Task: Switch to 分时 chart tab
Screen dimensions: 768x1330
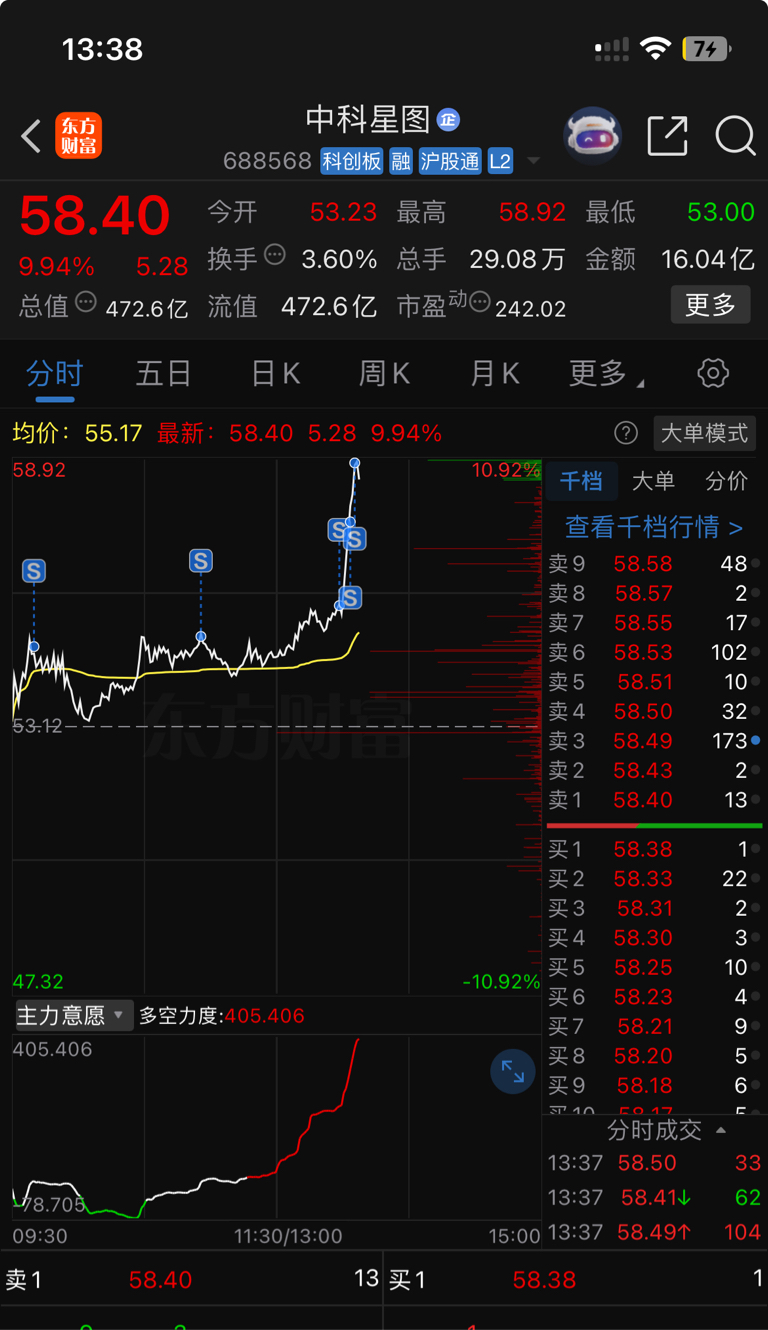Action: (55, 374)
